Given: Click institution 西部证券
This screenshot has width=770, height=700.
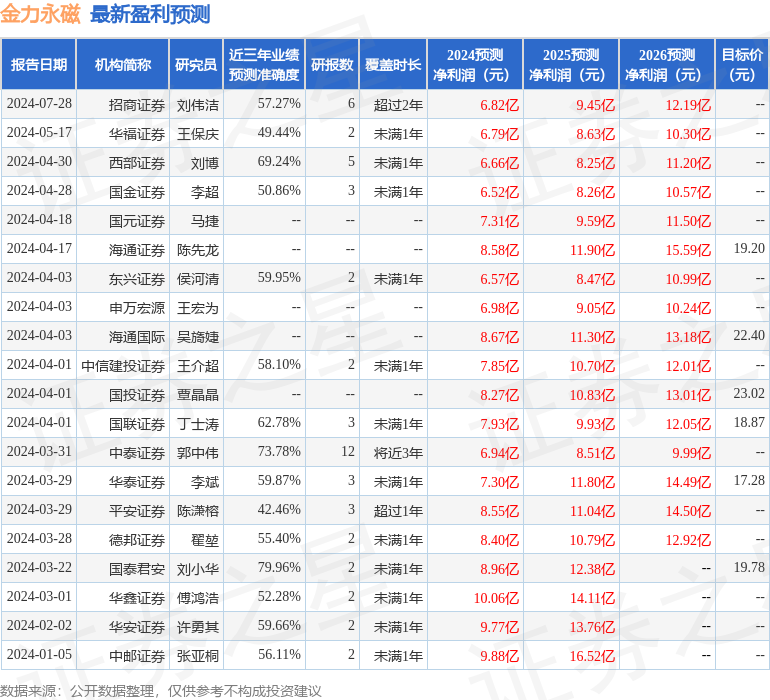Looking at the screenshot, I should [137, 163].
